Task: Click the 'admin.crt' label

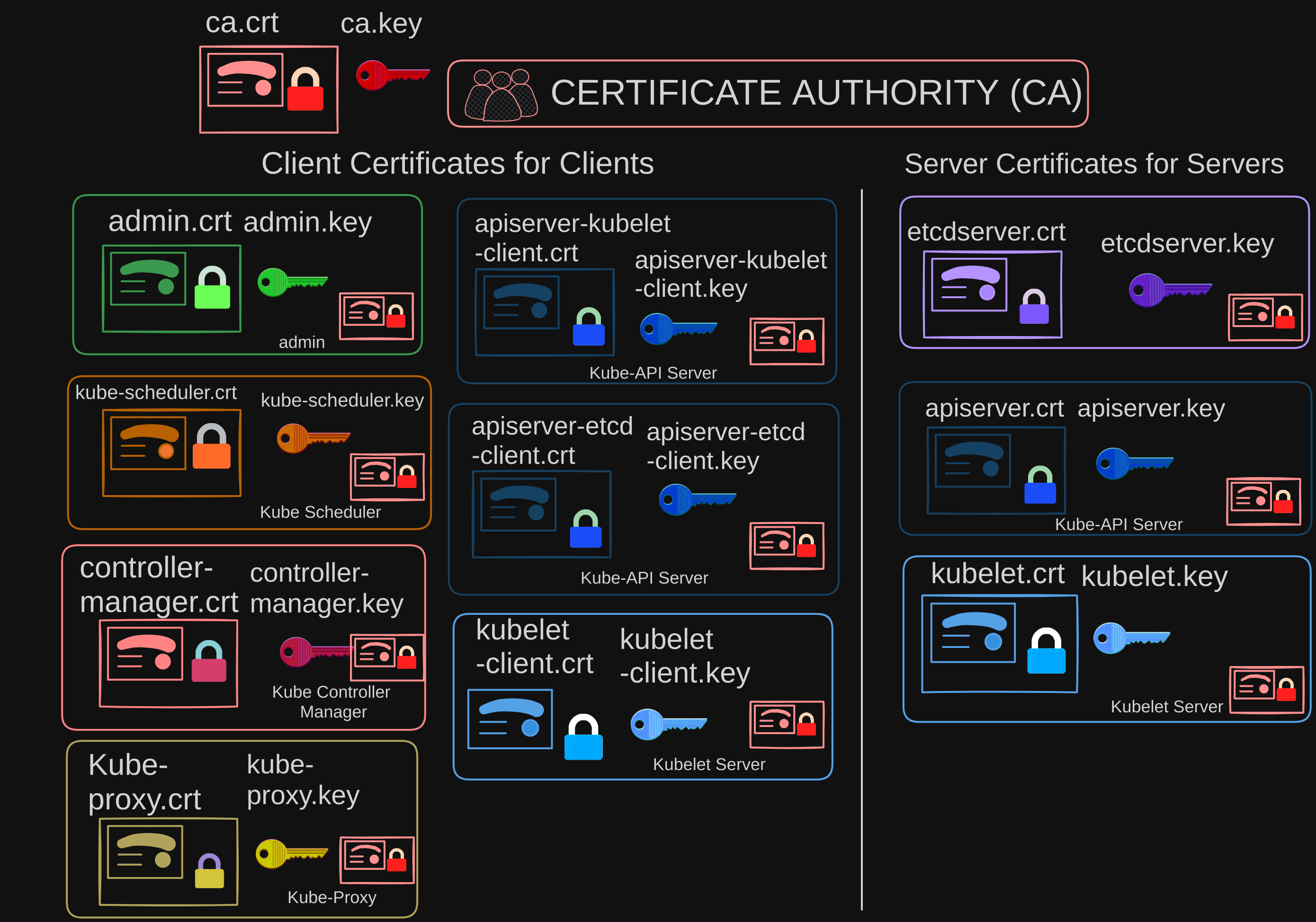Action: pos(170,221)
